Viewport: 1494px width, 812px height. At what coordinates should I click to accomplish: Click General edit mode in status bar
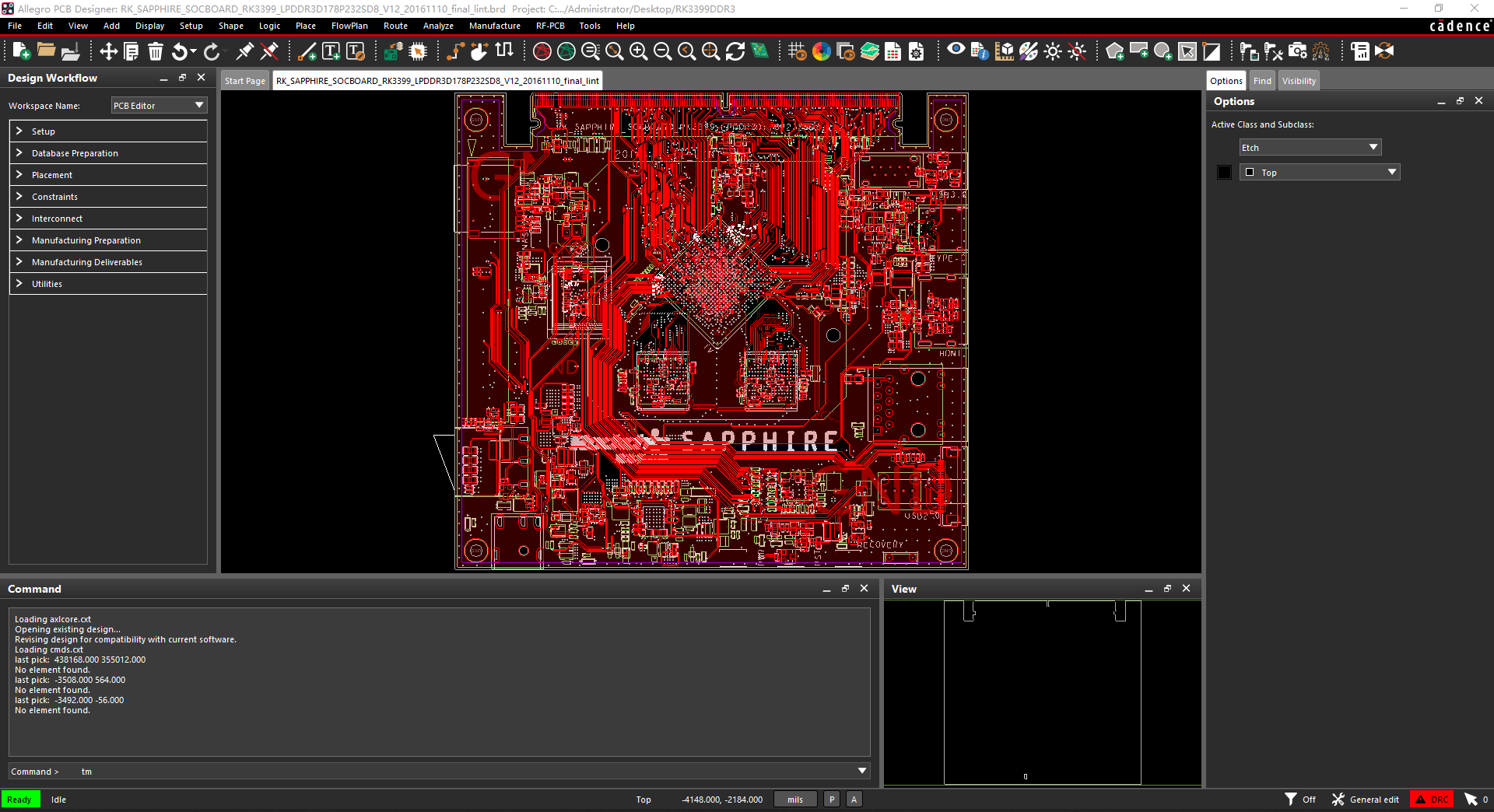1366,799
